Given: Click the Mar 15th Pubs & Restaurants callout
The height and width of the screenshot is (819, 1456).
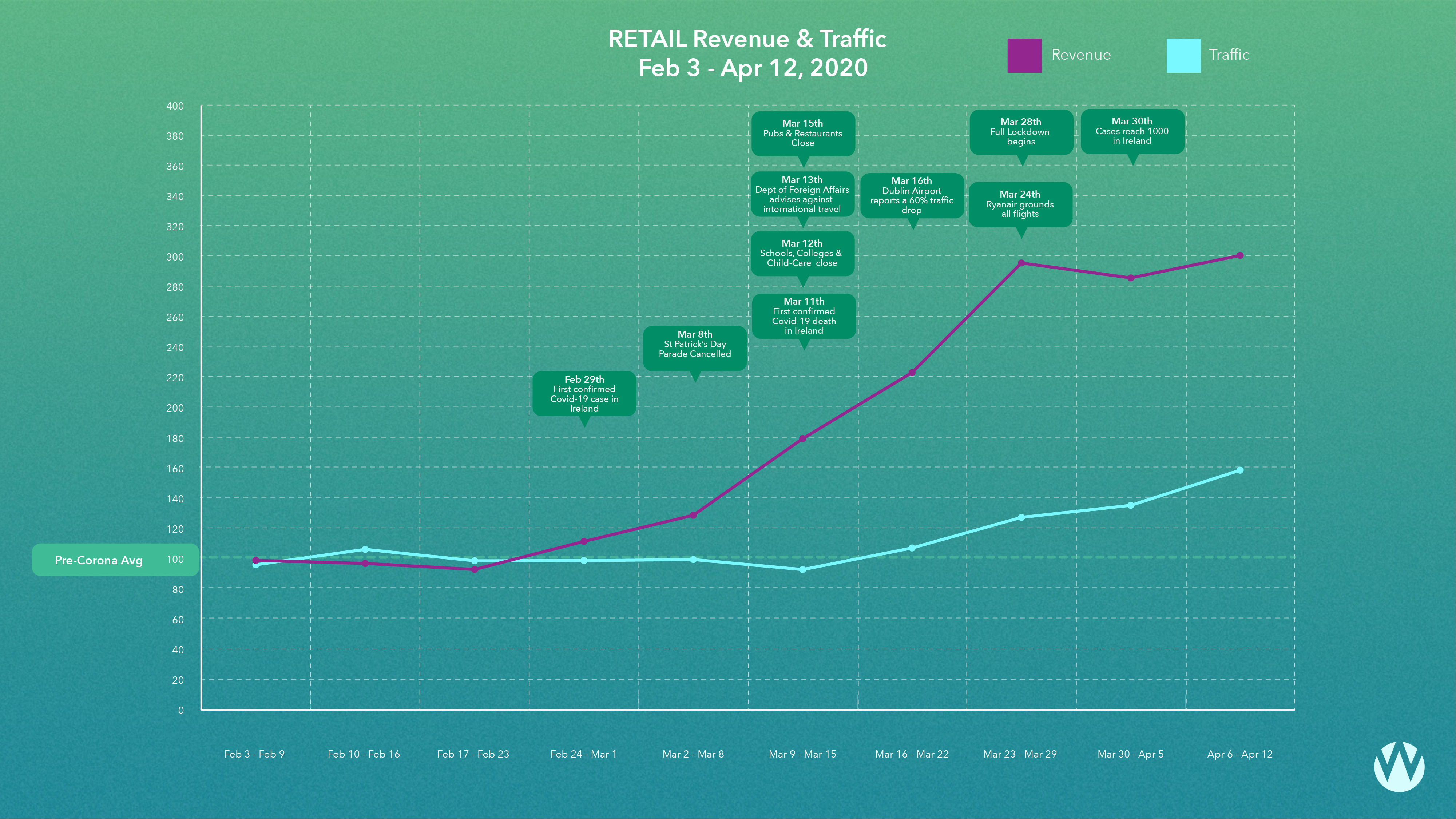Looking at the screenshot, I should [x=803, y=134].
